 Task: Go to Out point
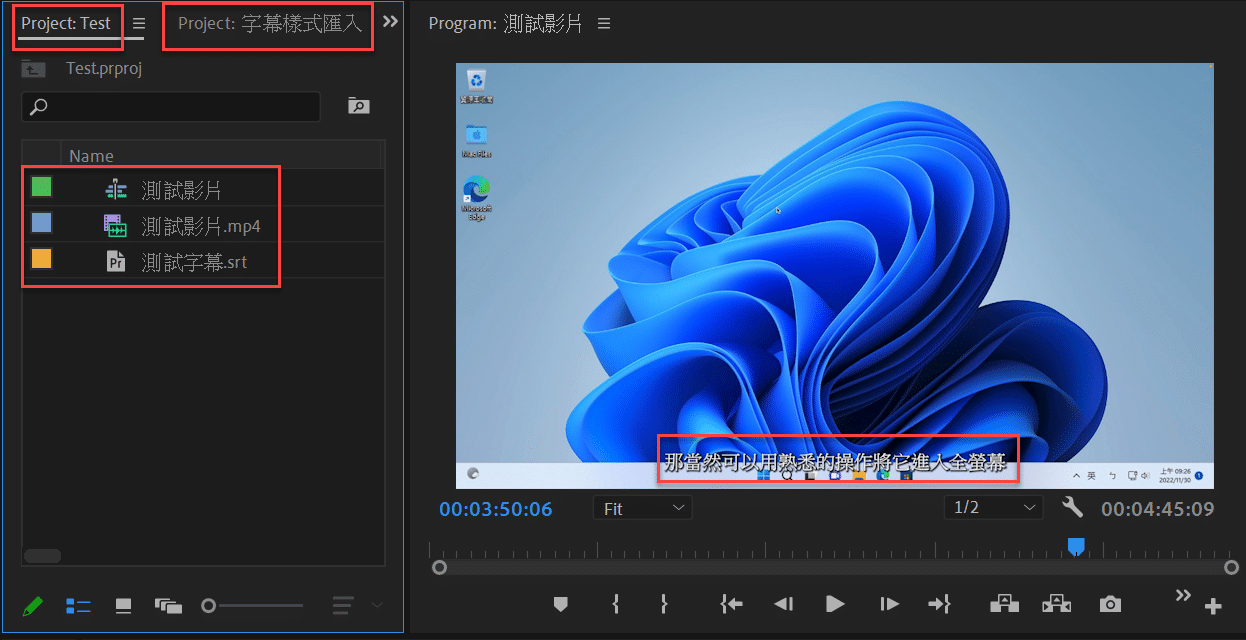click(x=939, y=604)
